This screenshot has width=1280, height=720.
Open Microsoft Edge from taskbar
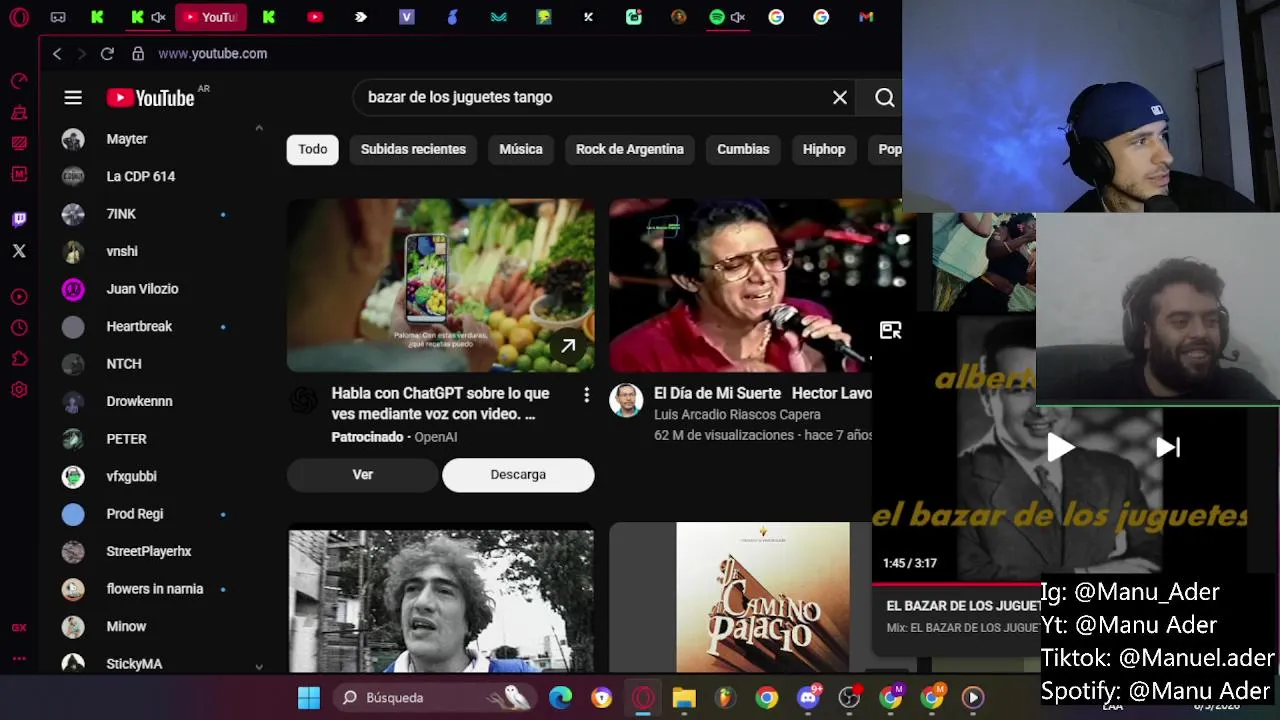pos(560,697)
